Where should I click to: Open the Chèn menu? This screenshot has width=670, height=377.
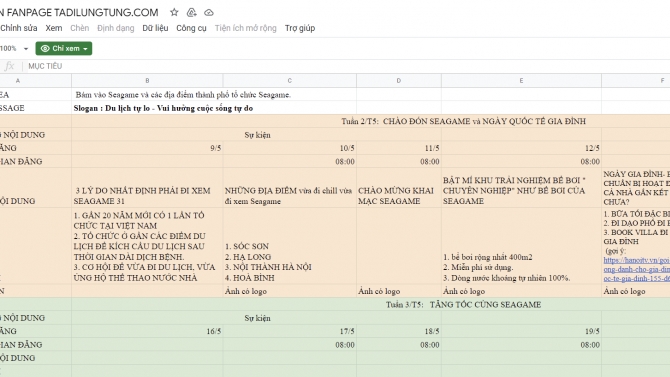[x=79, y=28]
